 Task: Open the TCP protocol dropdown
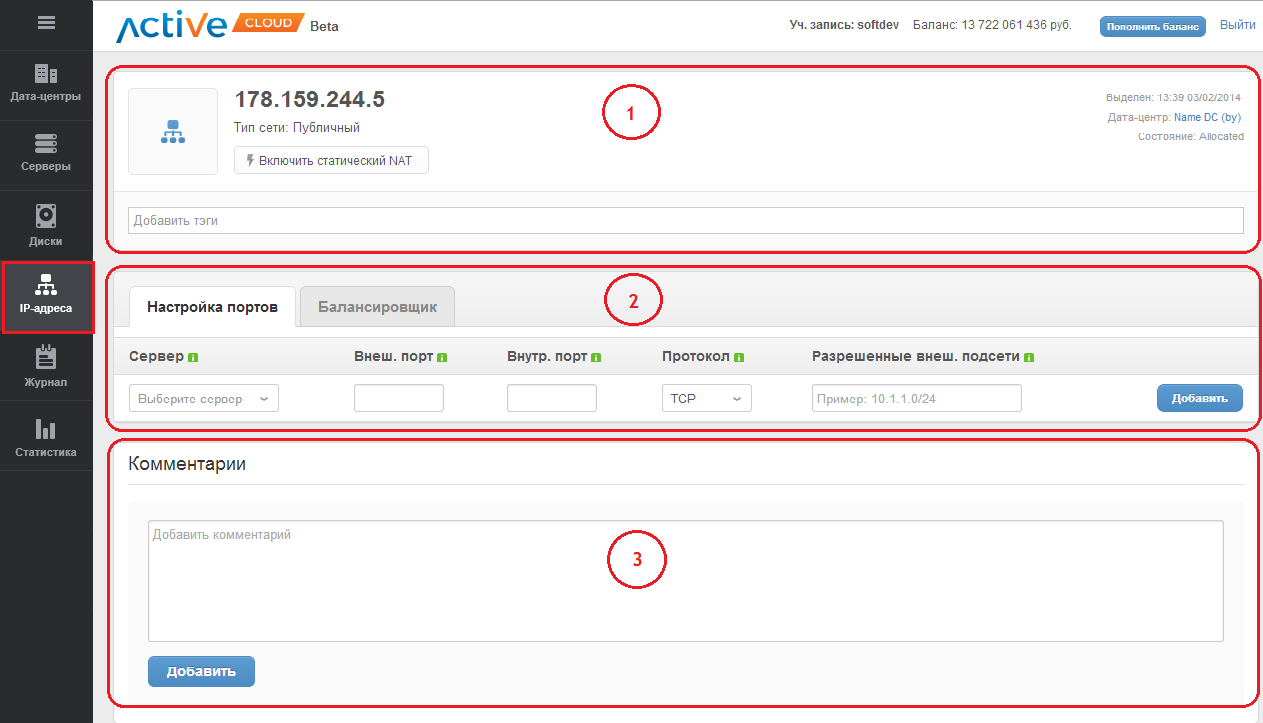[706, 398]
